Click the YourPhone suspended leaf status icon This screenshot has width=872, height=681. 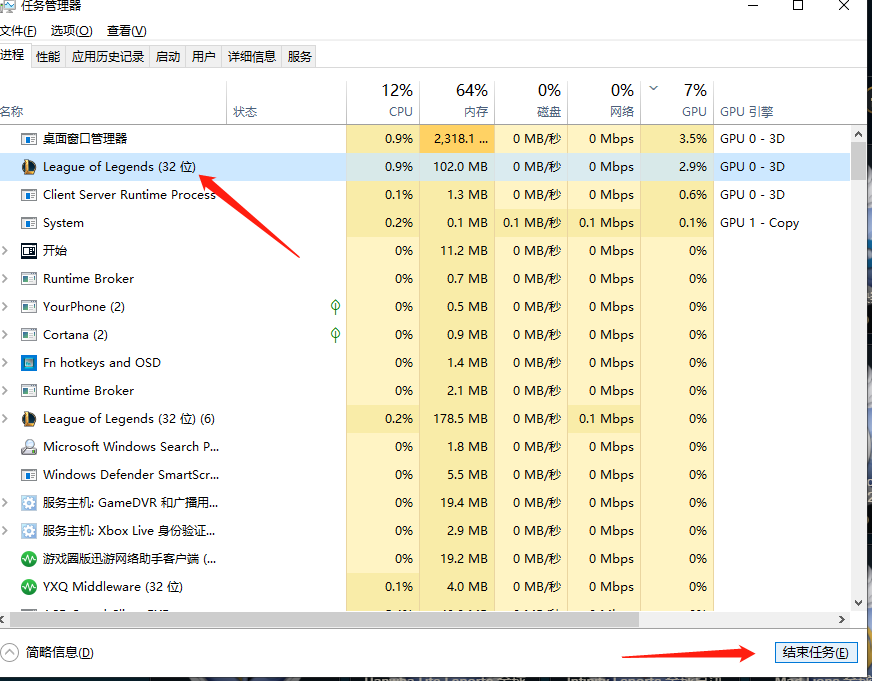[335, 307]
